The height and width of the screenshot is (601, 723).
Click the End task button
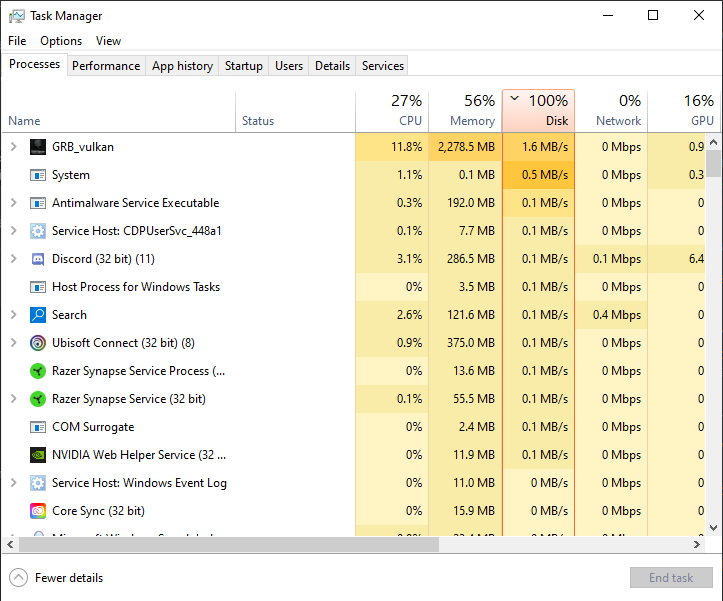click(671, 577)
